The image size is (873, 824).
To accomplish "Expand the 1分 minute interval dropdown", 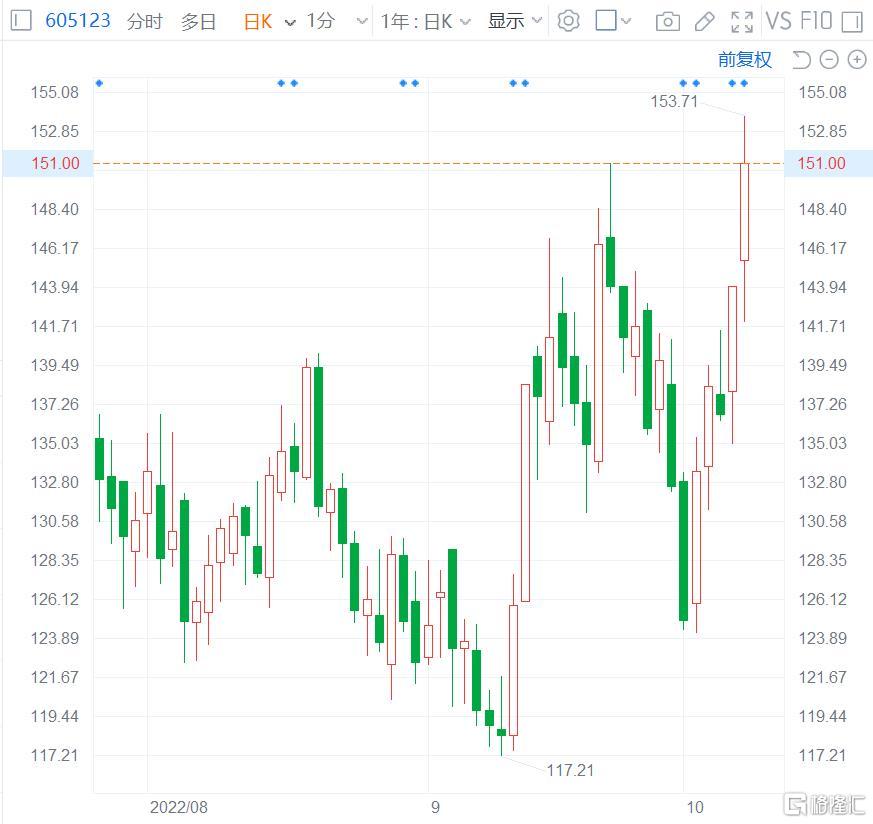I will point(362,22).
